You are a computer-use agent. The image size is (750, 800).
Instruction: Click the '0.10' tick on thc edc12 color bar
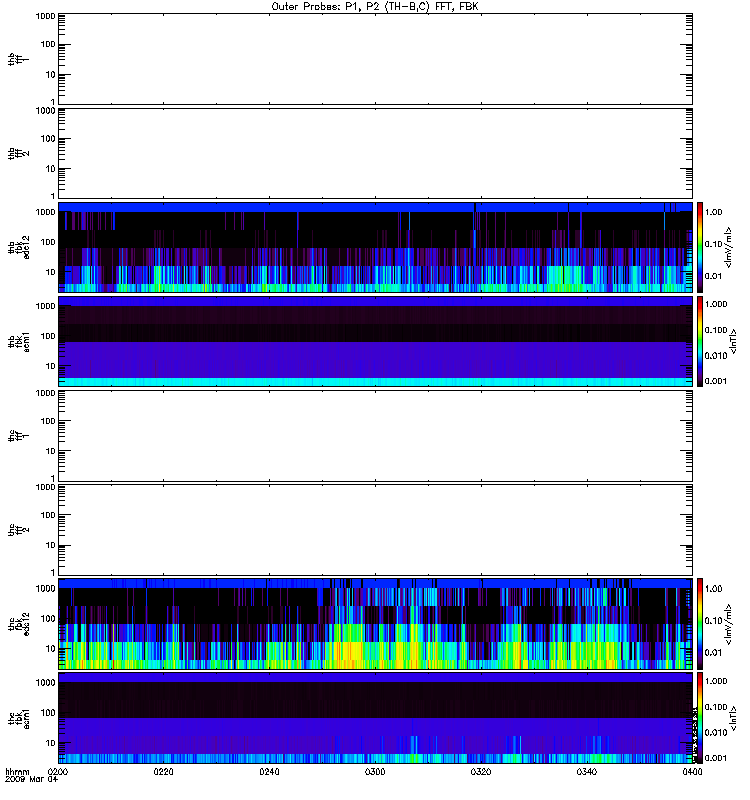[713, 620]
